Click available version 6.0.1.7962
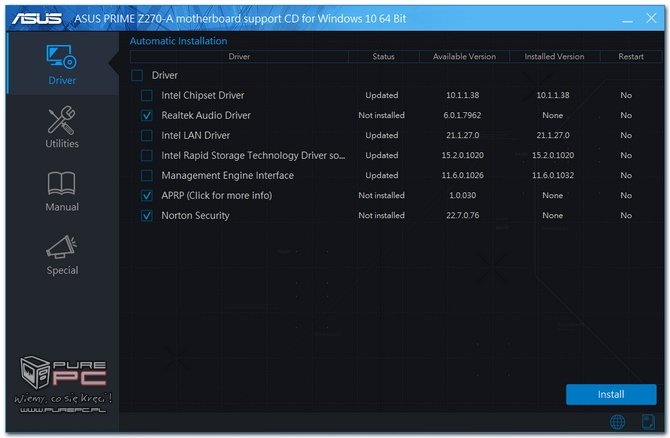Screen dimensions: 670x438 tap(462, 115)
